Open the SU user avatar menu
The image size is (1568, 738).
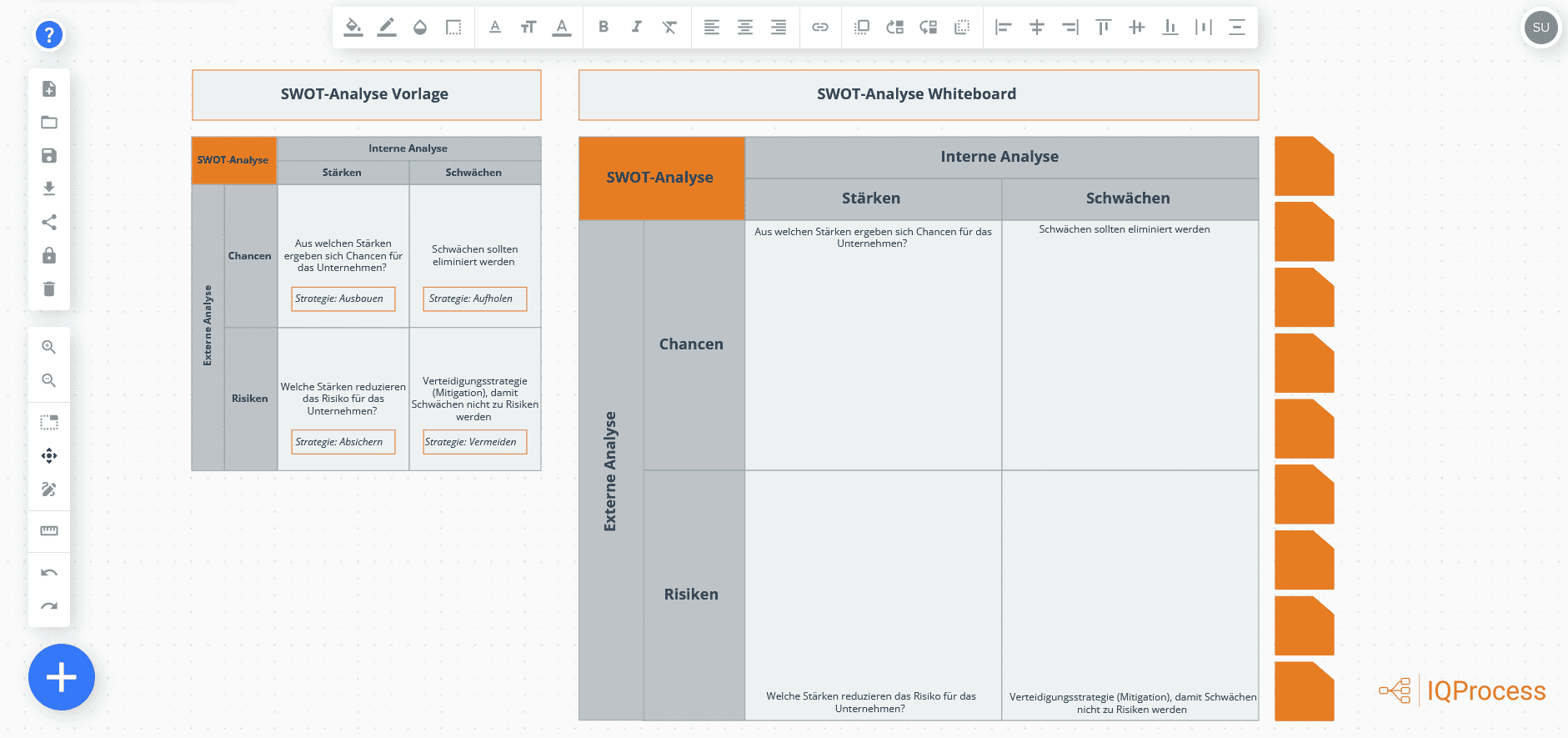coord(1541,28)
